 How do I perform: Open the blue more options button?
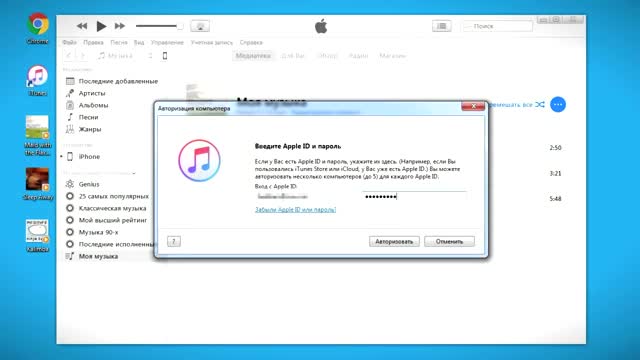(558, 105)
